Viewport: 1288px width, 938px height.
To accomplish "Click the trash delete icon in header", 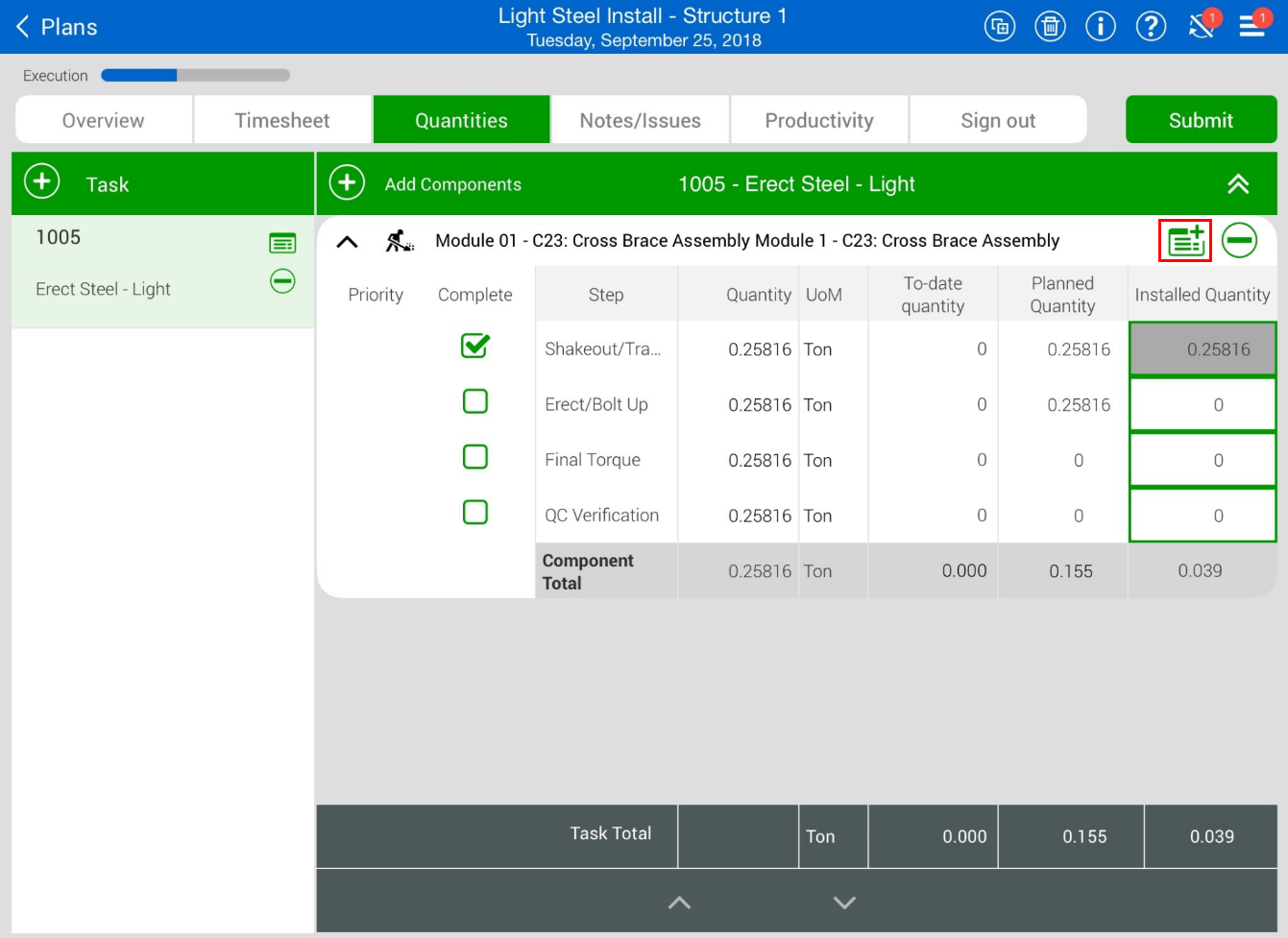I will (1050, 26).
